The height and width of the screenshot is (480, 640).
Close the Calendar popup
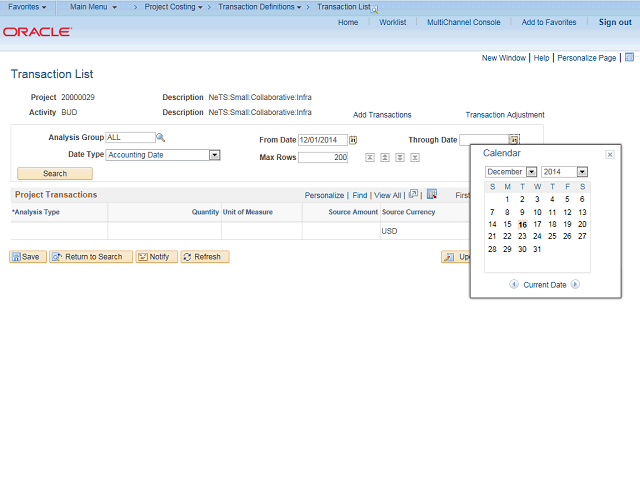coord(610,154)
